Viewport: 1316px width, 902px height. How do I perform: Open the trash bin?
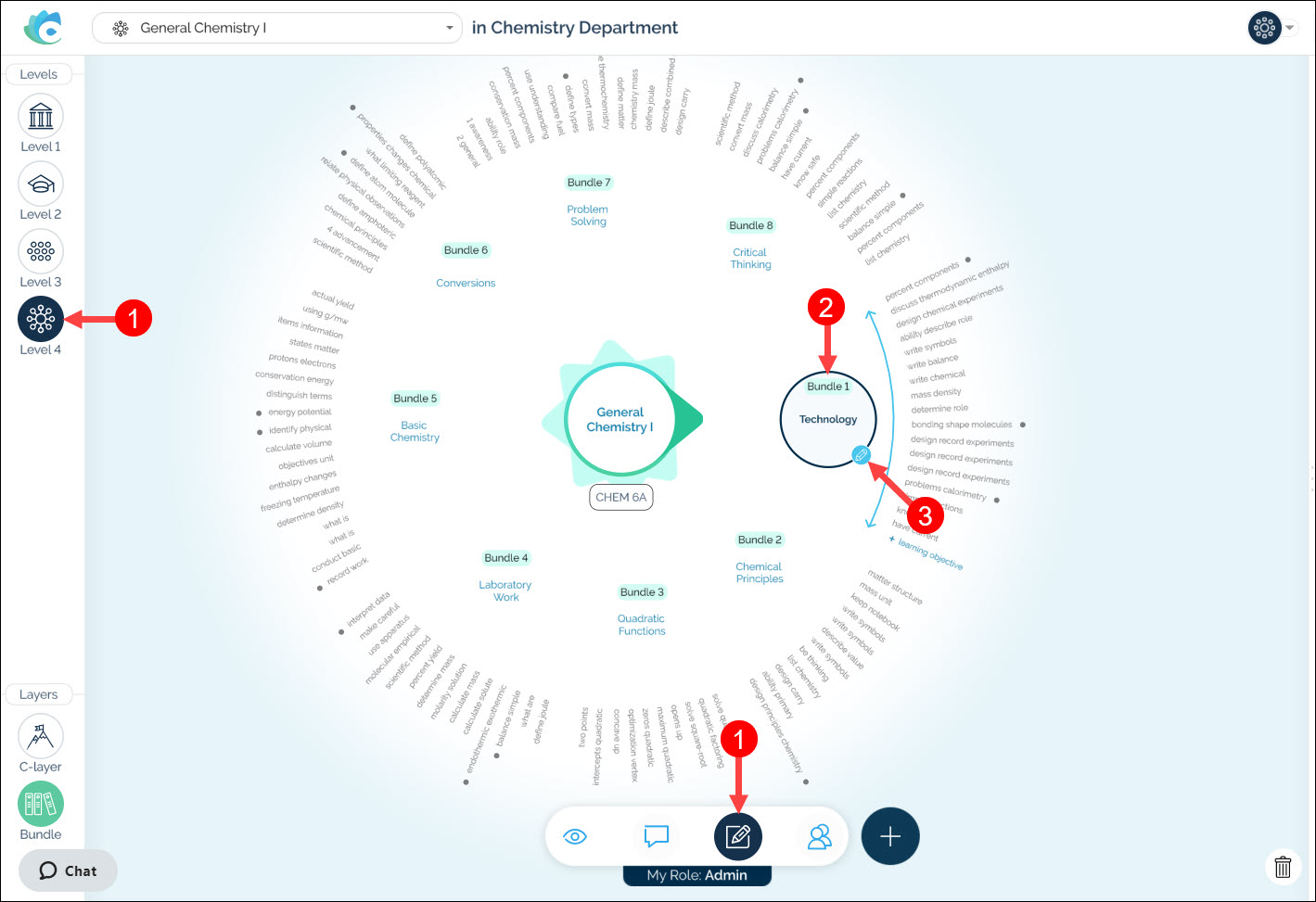[1283, 867]
